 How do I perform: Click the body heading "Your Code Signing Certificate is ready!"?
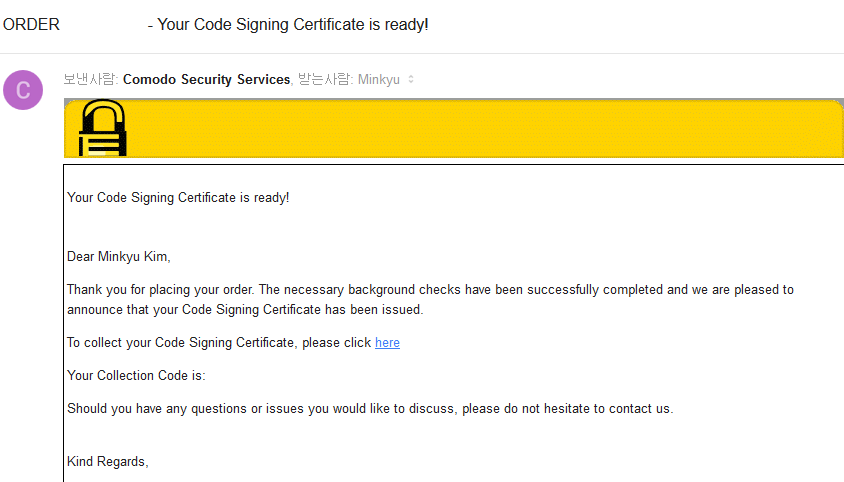click(x=178, y=198)
